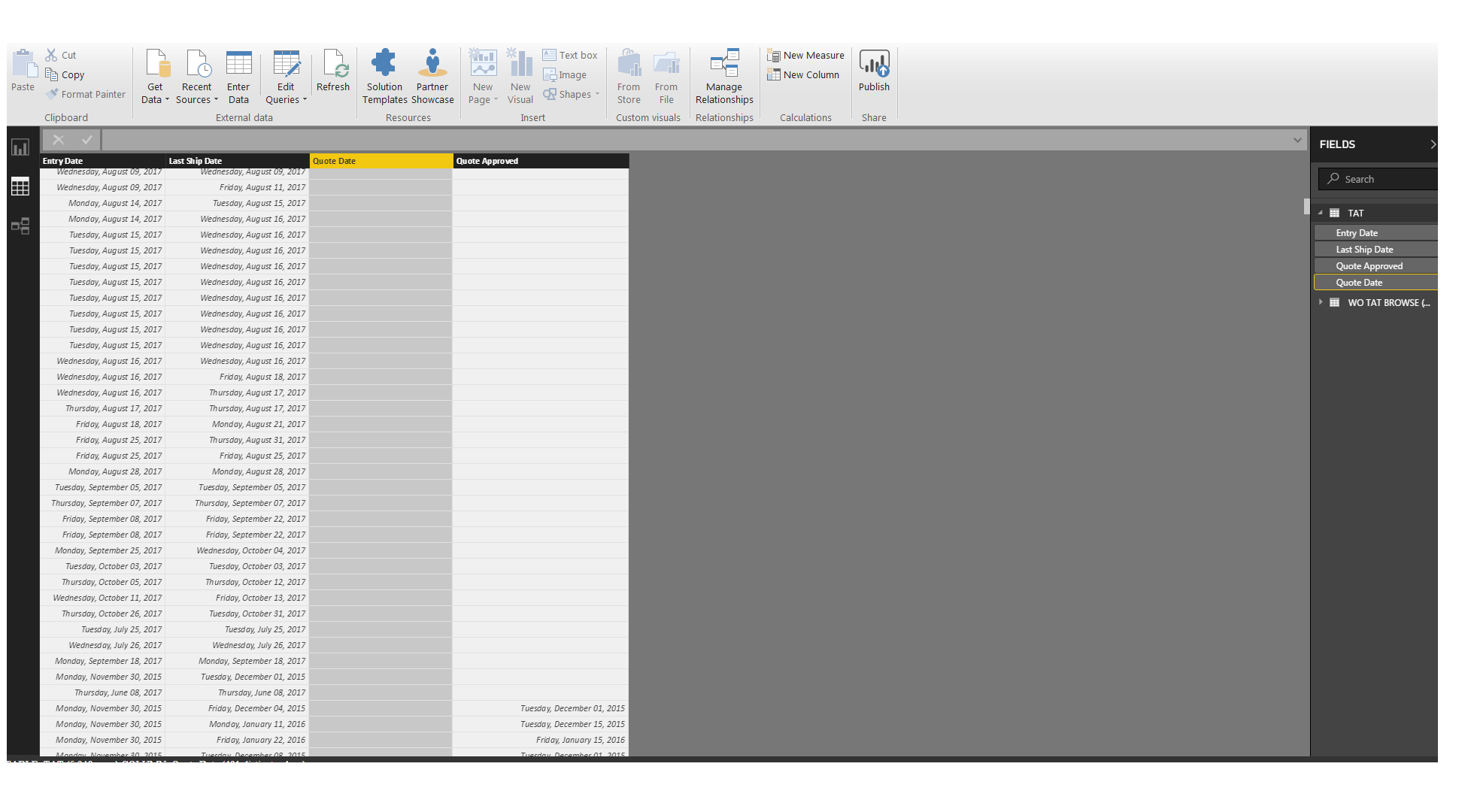The height and width of the screenshot is (812, 1471).
Task: Import custom visual From File
Action: pos(666,77)
